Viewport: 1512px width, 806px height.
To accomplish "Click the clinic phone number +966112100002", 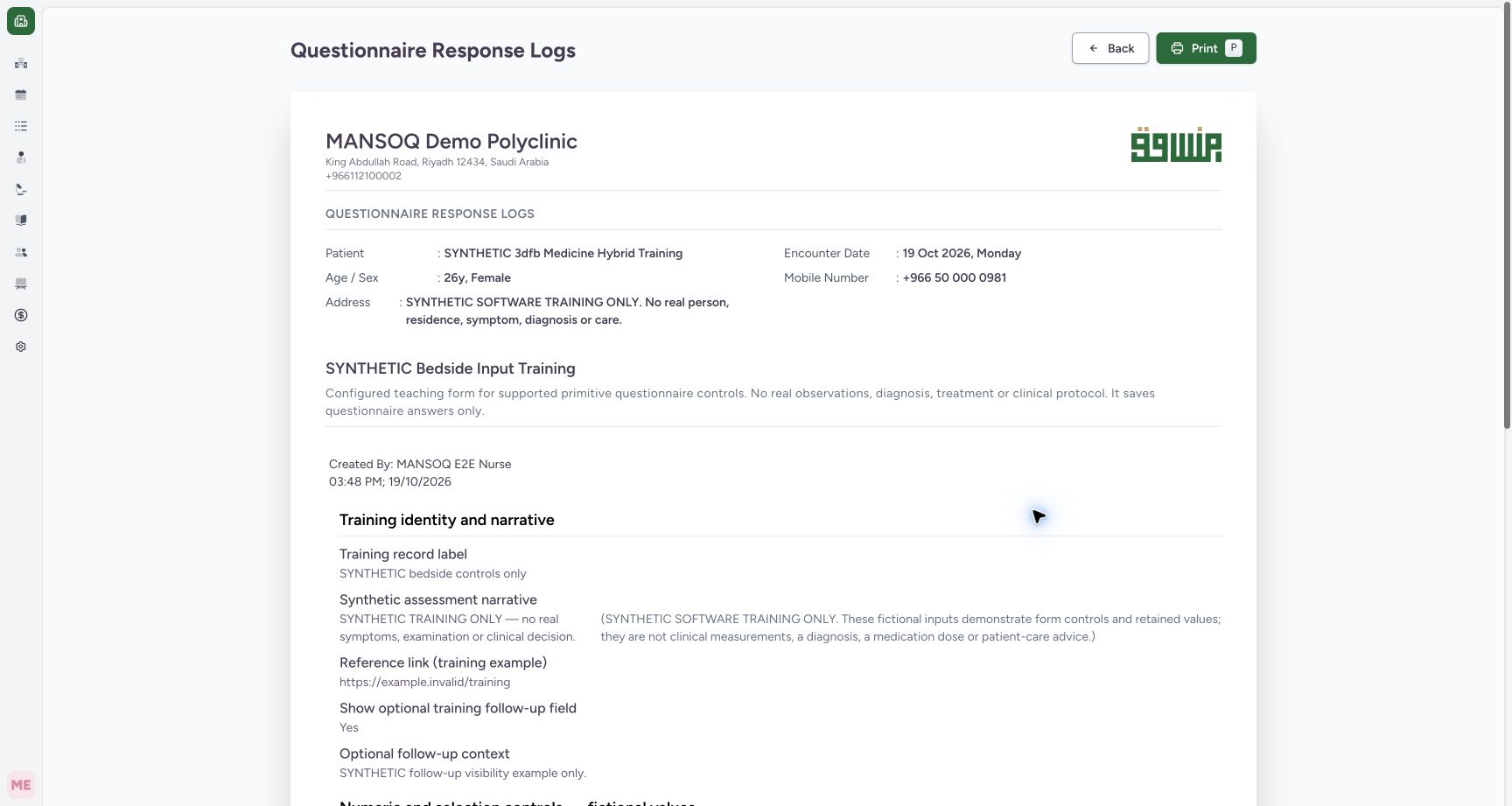I will 363,176.
